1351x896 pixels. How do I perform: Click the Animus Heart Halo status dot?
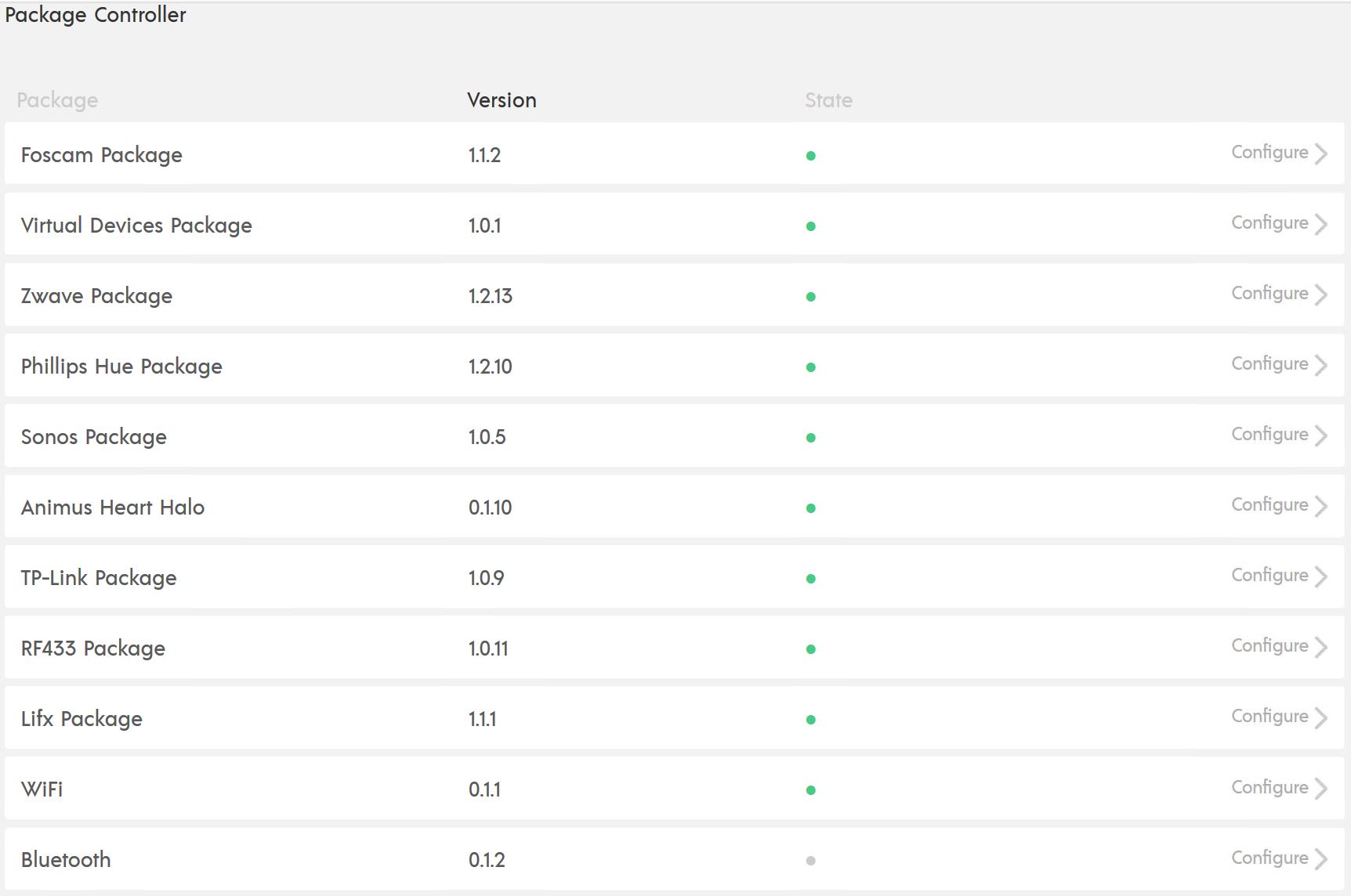pyautogui.click(x=811, y=508)
